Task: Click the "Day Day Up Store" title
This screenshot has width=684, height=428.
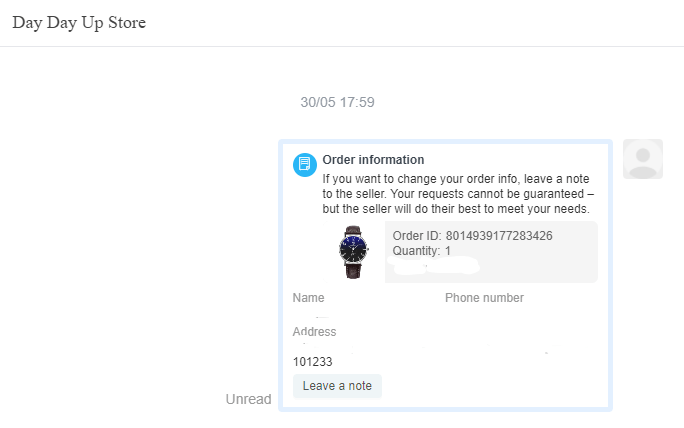Action: pyautogui.click(x=79, y=23)
